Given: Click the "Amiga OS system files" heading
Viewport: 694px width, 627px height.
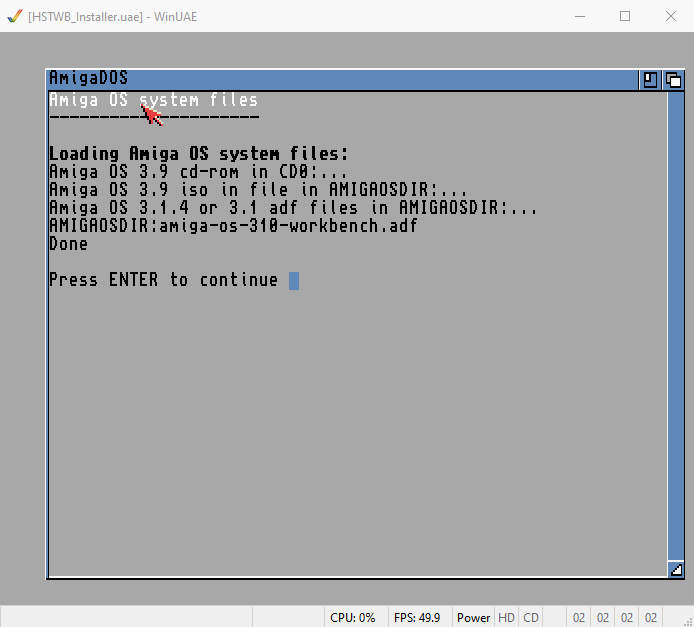Looking at the screenshot, I should [153, 100].
